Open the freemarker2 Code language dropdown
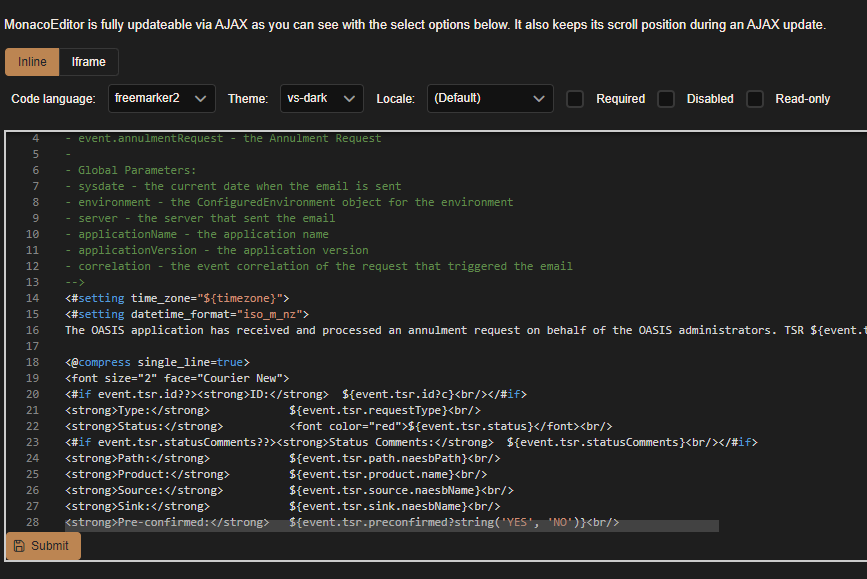This screenshot has height=579, width=867. pyautogui.click(x=160, y=98)
